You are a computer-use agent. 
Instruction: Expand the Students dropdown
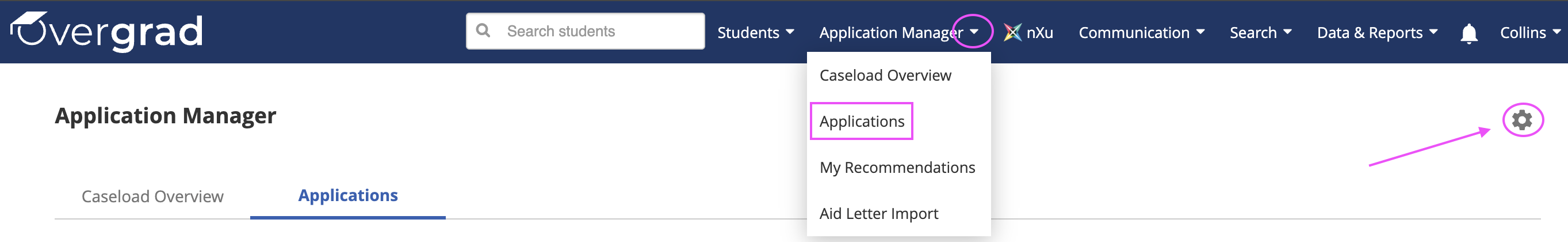point(755,32)
